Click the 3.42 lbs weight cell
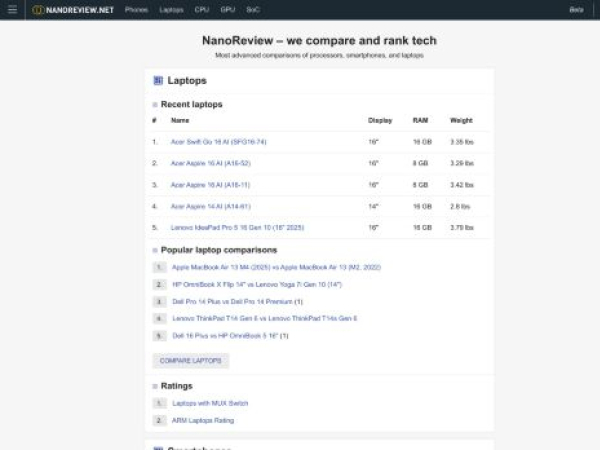This screenshot has width=600, height=450. point(462,185)
